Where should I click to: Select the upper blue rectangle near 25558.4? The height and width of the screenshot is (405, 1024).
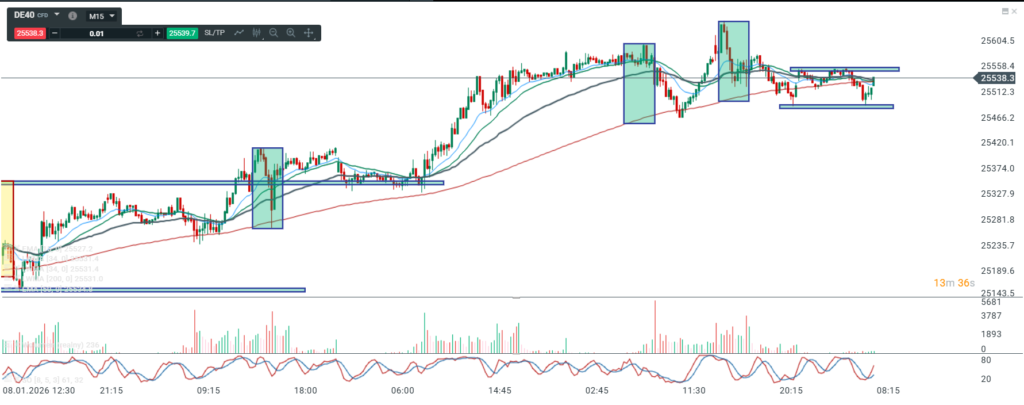(x=844, y=69)
